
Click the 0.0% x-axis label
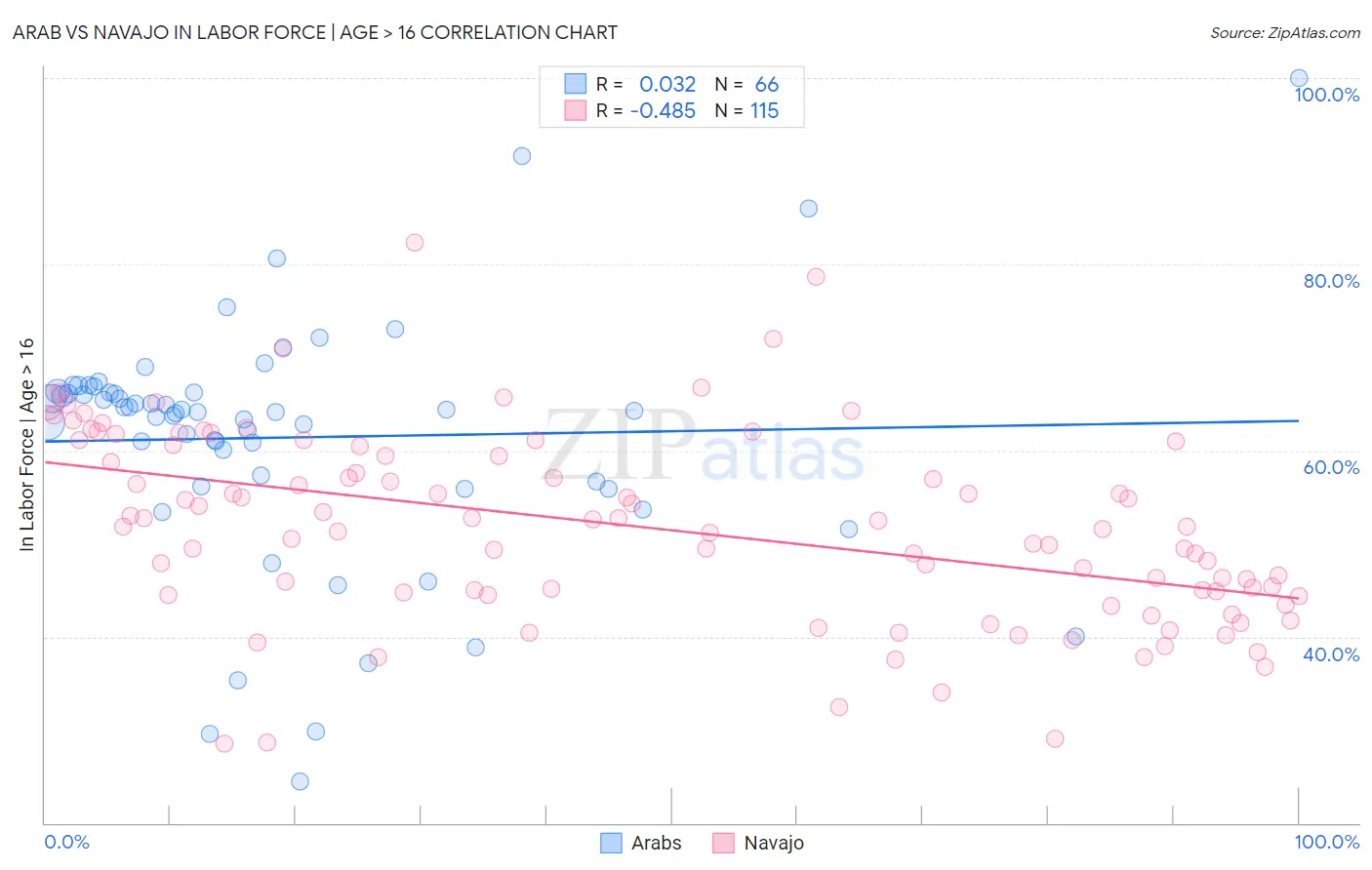point(66,842)
